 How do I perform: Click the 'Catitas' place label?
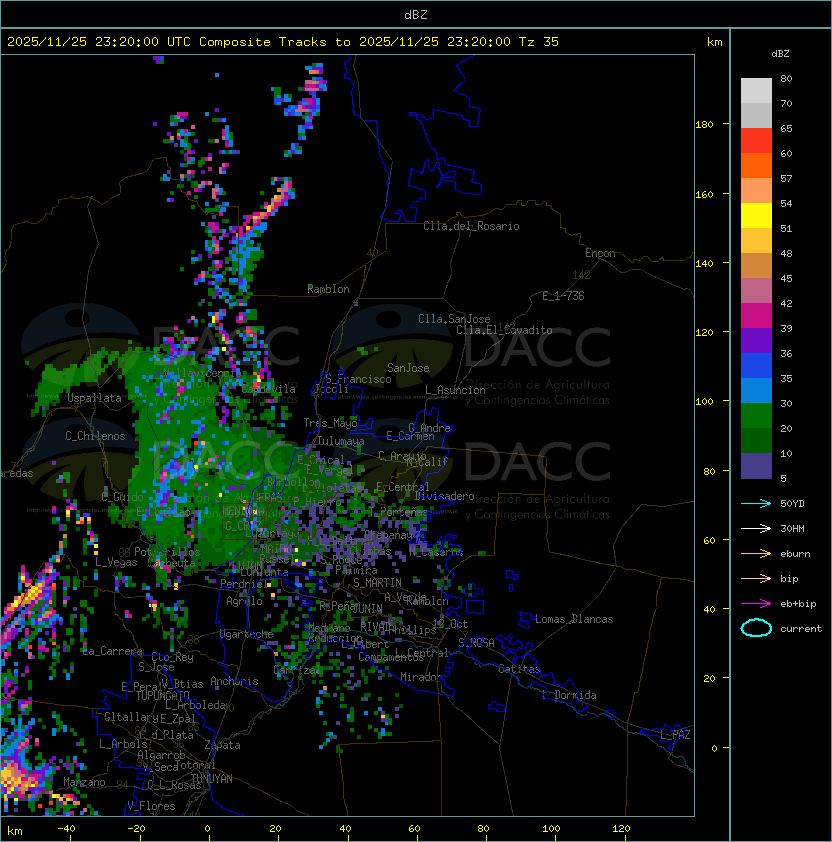519,670
